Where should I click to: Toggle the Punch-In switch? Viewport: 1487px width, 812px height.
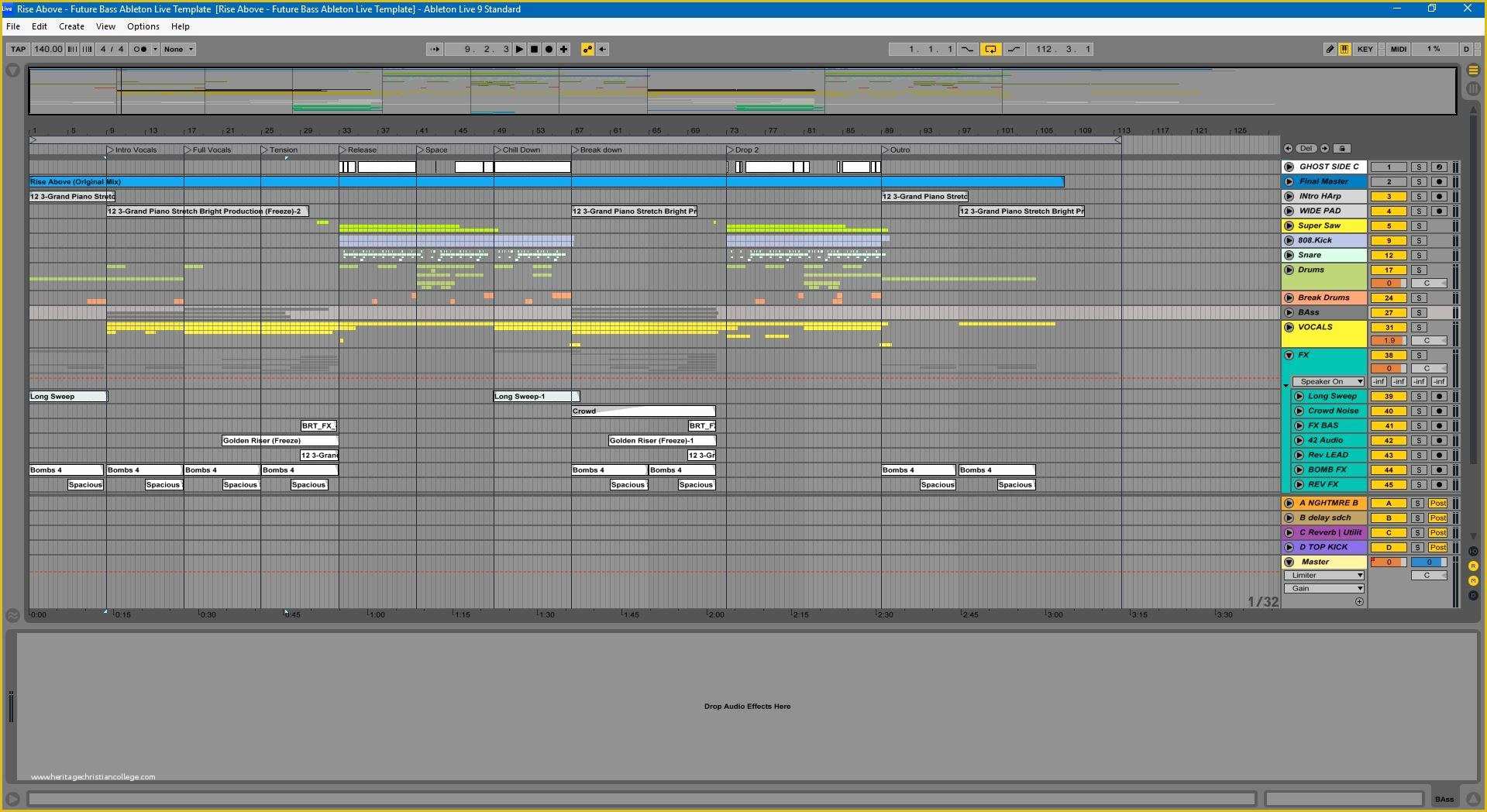(x=968, y=49)
